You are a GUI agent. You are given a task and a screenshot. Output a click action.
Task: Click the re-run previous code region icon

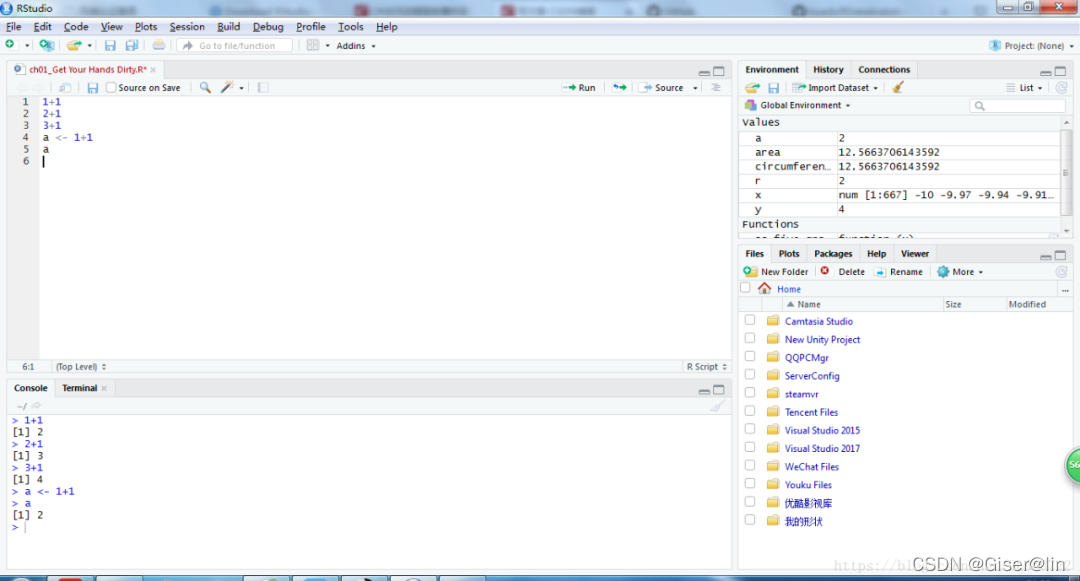tap(620, 87)
